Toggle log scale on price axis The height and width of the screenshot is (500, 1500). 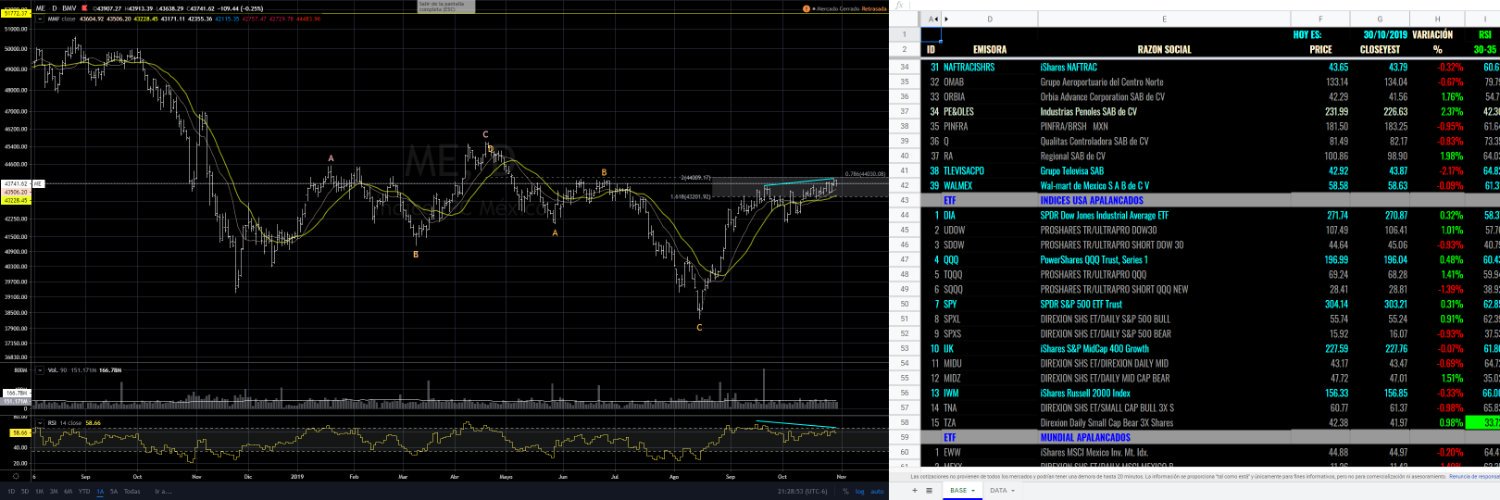[860, 491]
